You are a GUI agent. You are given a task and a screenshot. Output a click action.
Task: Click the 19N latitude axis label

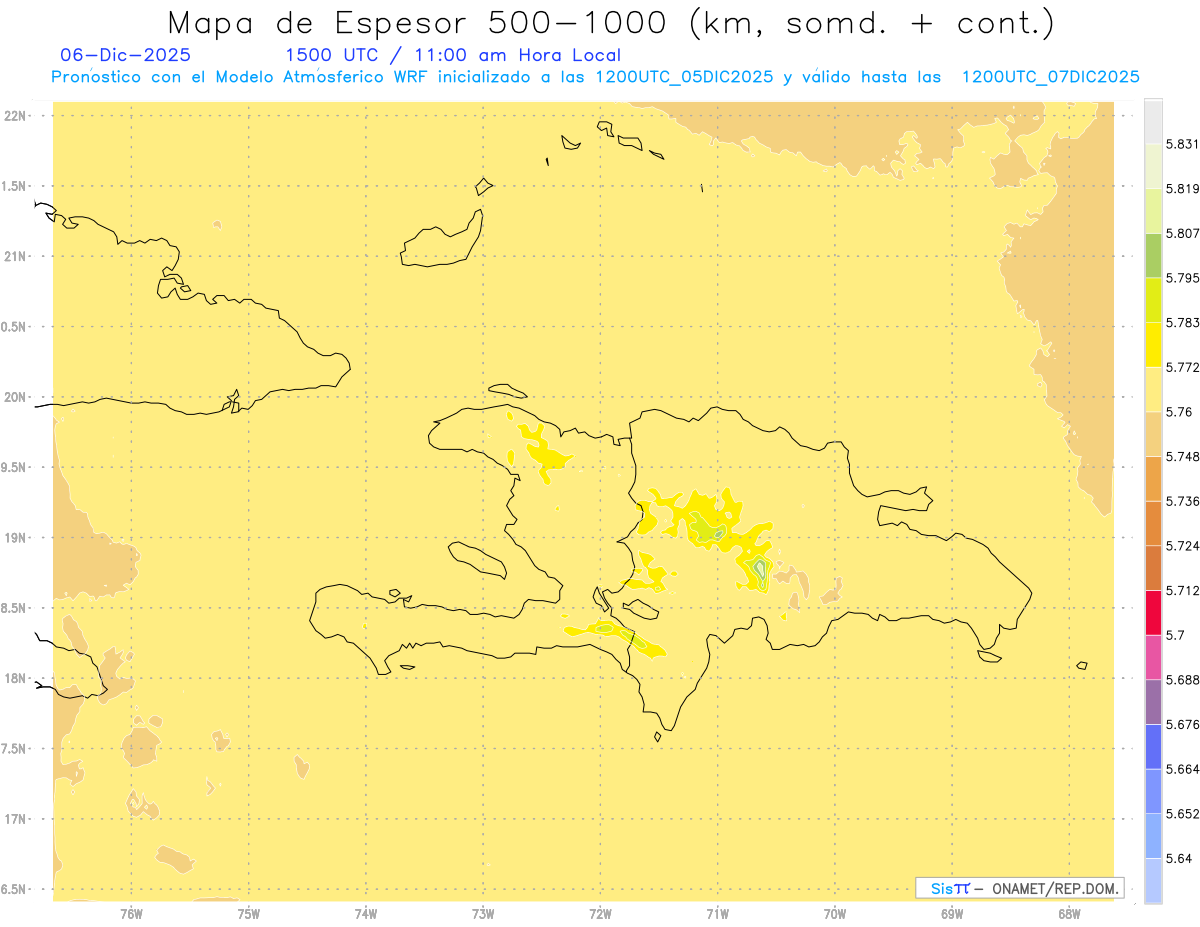click(15, 538)
